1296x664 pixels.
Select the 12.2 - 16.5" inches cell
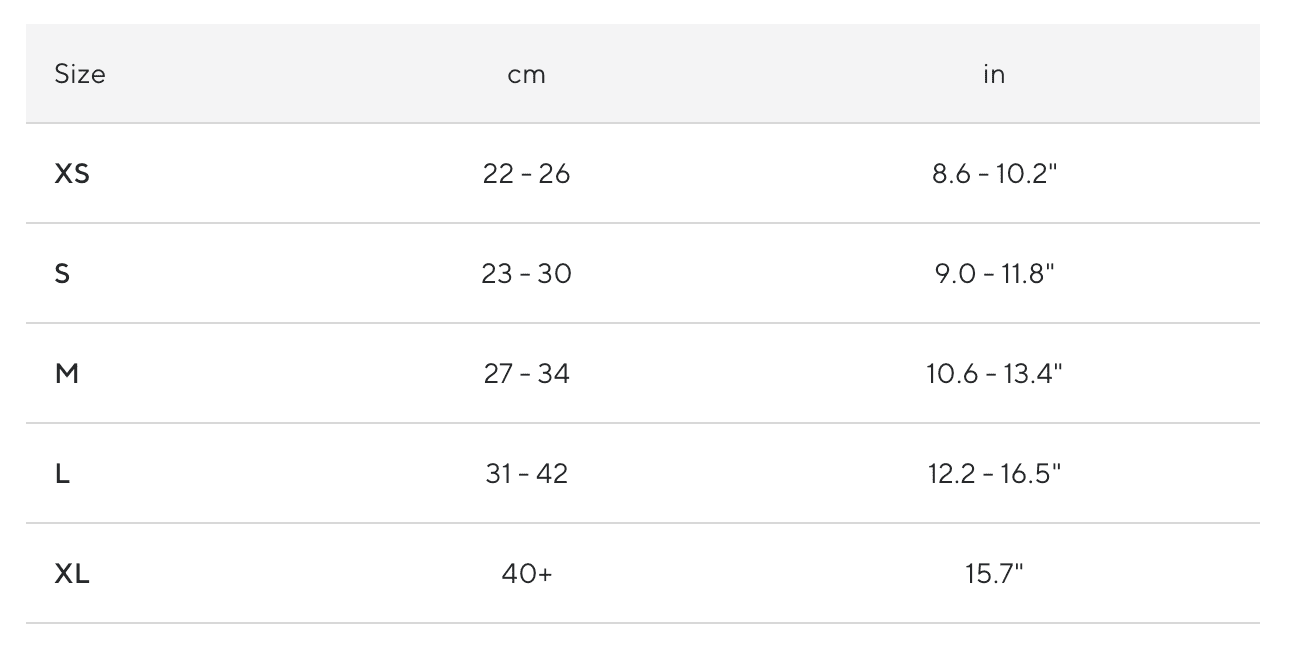994,474
